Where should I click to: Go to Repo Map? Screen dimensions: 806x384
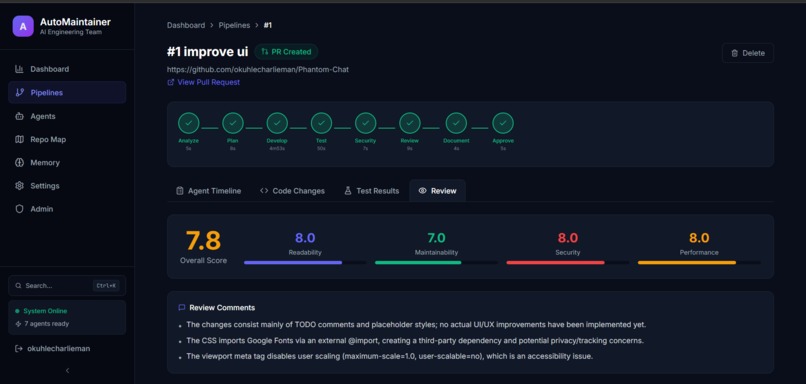67,139
